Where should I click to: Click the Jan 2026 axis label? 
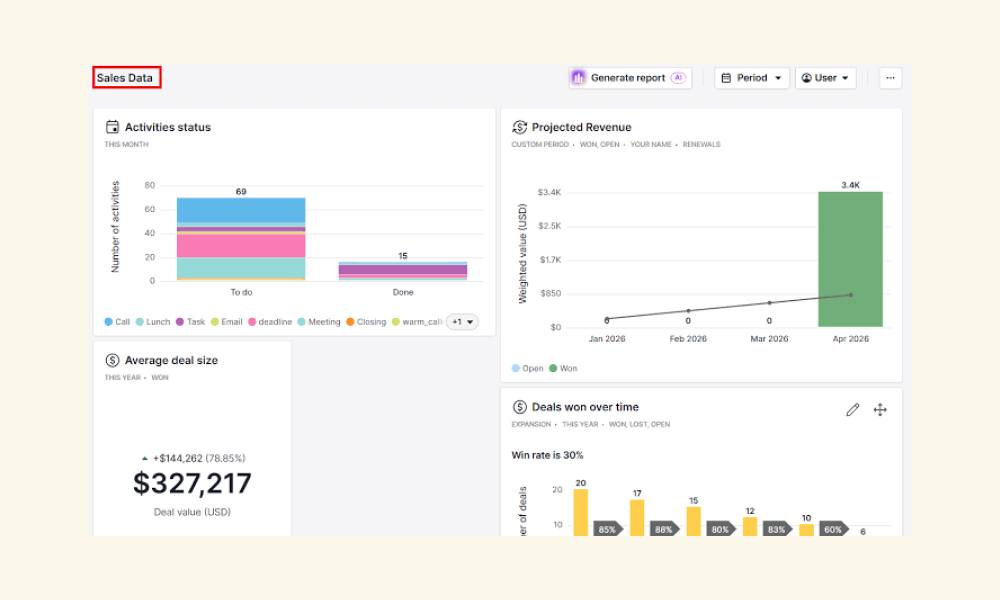click(607, 339)
